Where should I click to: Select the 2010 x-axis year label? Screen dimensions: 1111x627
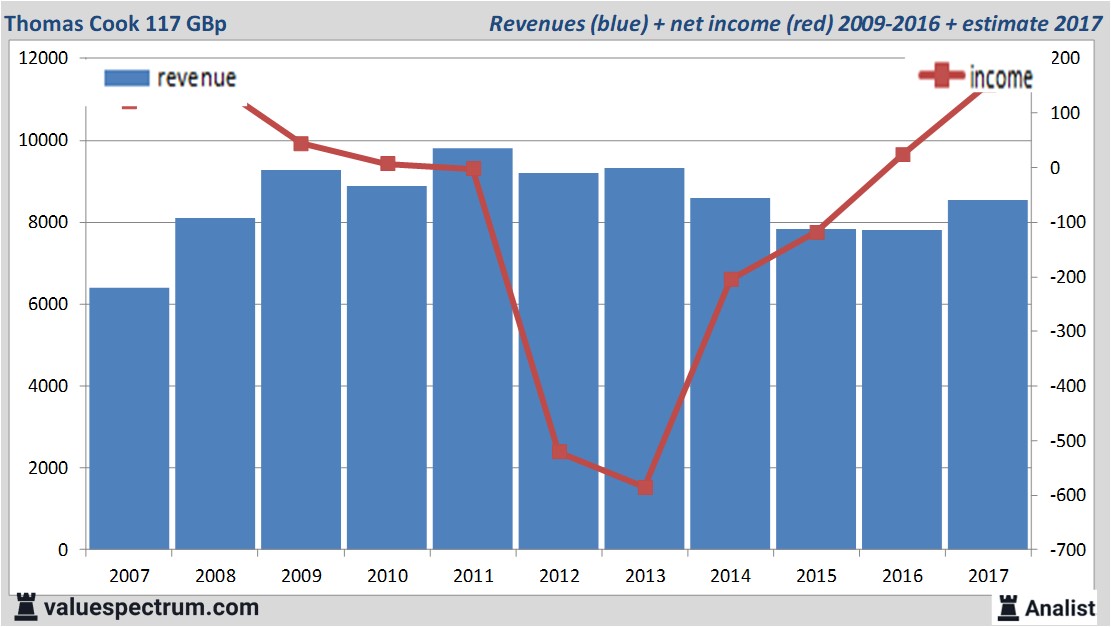pyautogui.click(x=388, y=575)
